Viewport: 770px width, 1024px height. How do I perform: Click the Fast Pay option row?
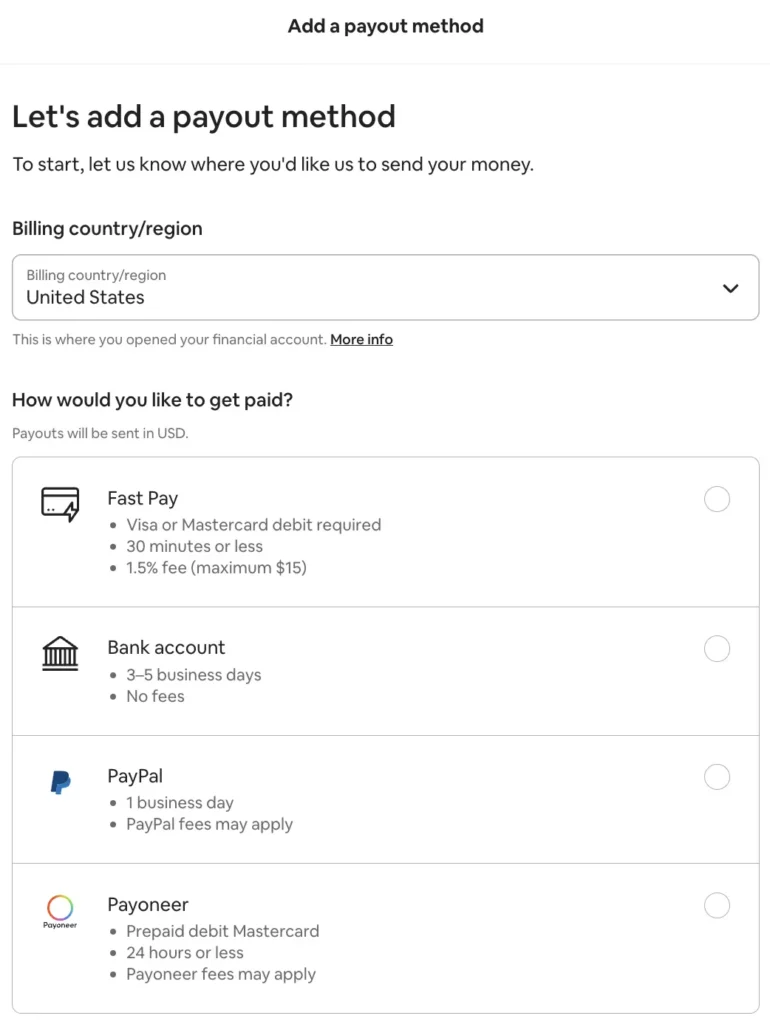coord(385,531)
